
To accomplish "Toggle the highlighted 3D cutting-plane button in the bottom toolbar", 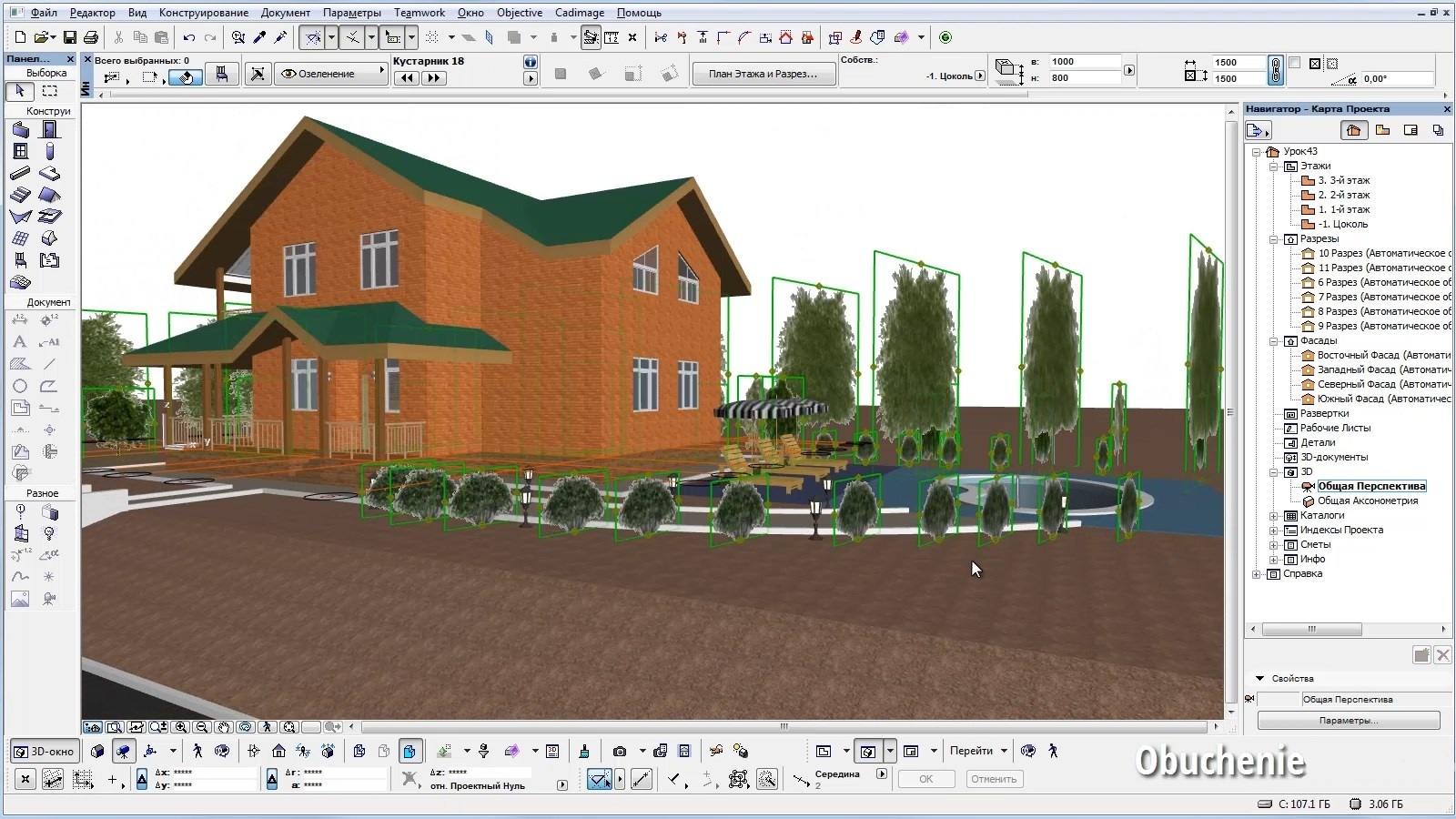I will tap(409, 751).
